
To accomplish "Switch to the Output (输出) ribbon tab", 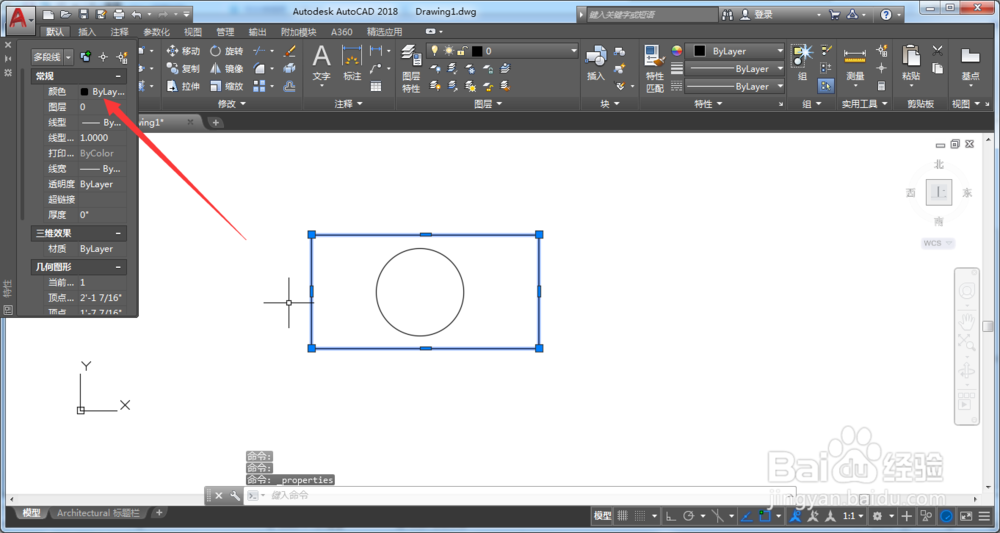I will coord(258,32).
